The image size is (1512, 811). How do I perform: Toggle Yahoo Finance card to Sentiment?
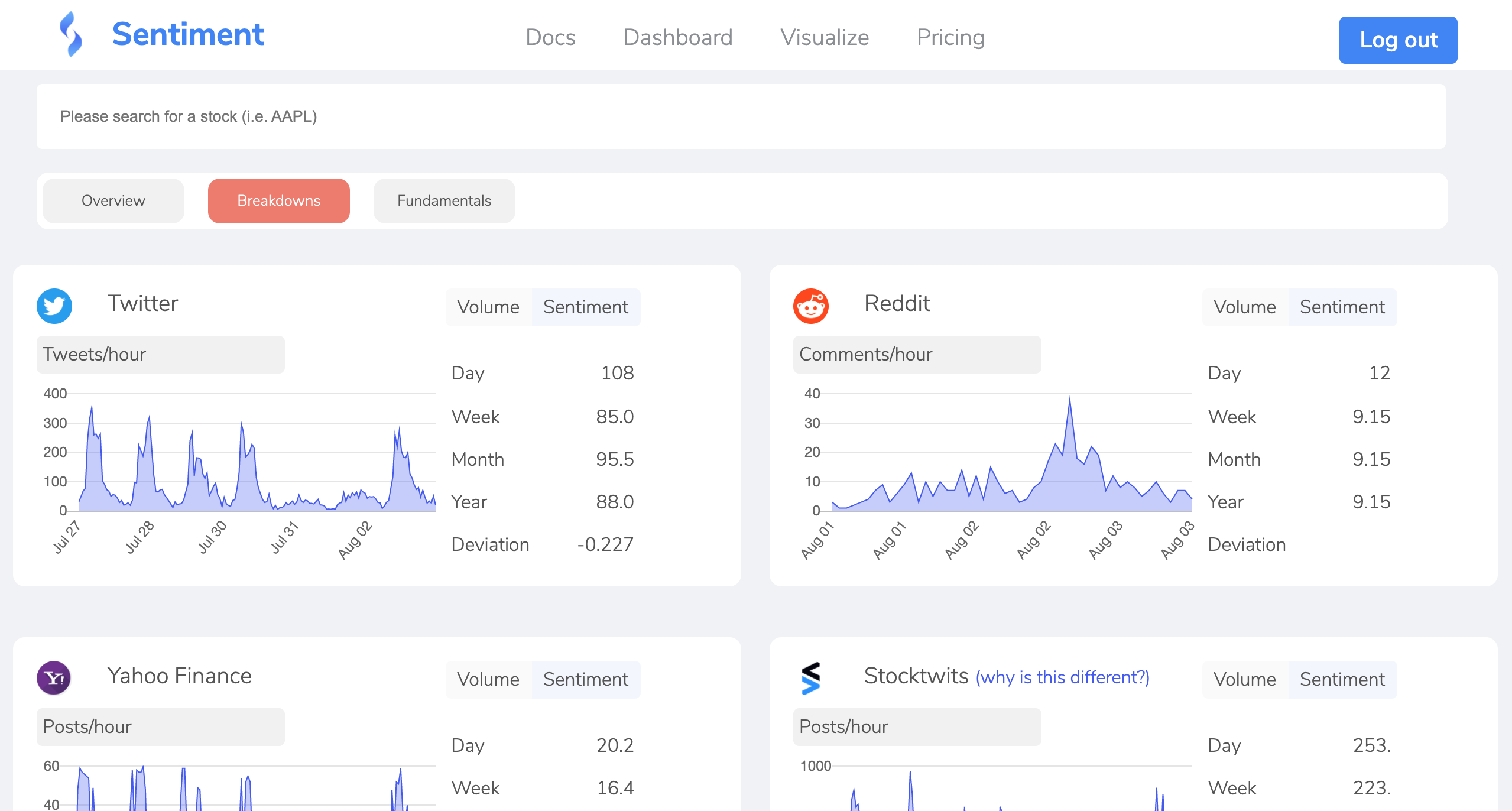(585, 679)
